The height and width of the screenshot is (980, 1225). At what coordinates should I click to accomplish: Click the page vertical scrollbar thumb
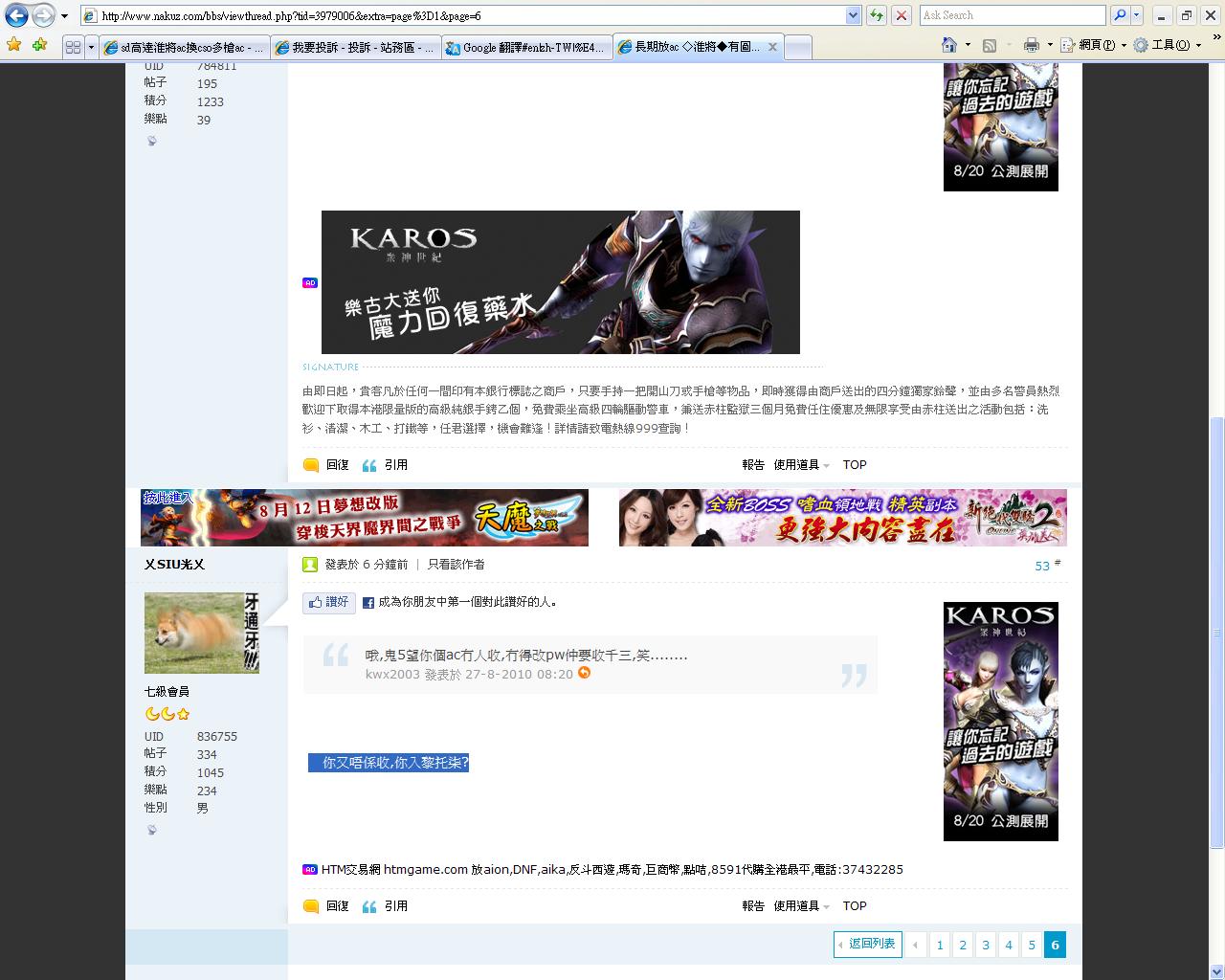(x=1216, y=632)
